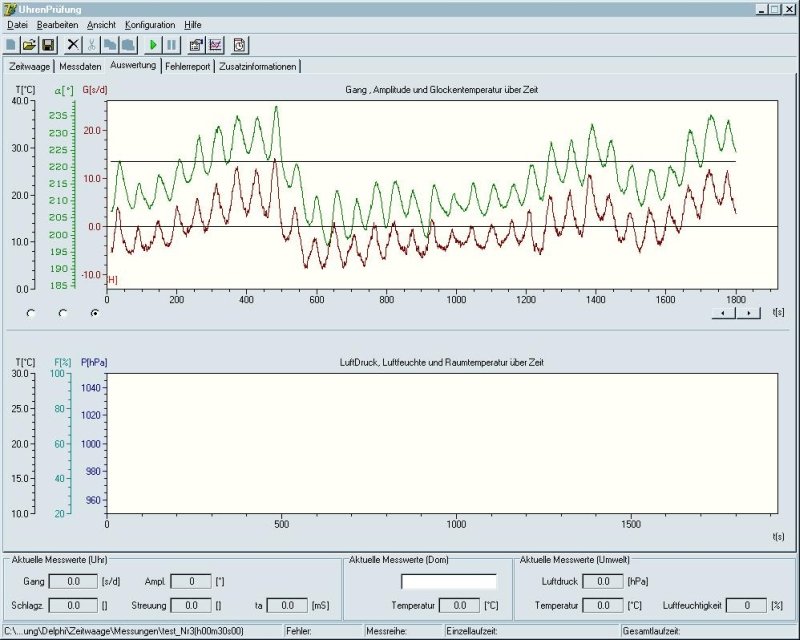Create a new file with the blank-page icon
Image resolution: width=800 pixels, height=640 pixels.
[11, 45]
